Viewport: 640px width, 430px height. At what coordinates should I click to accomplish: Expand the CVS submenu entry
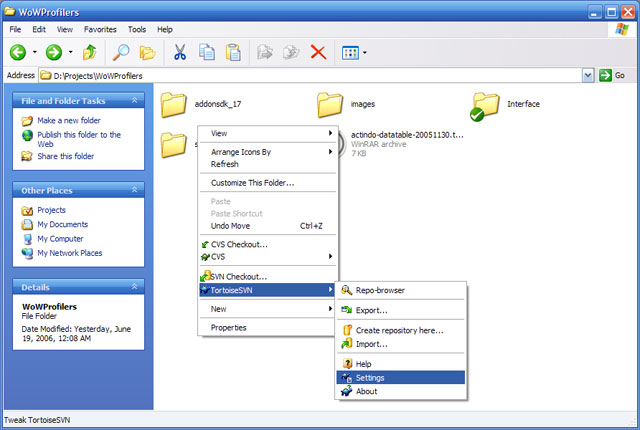(x=268, y=257)
